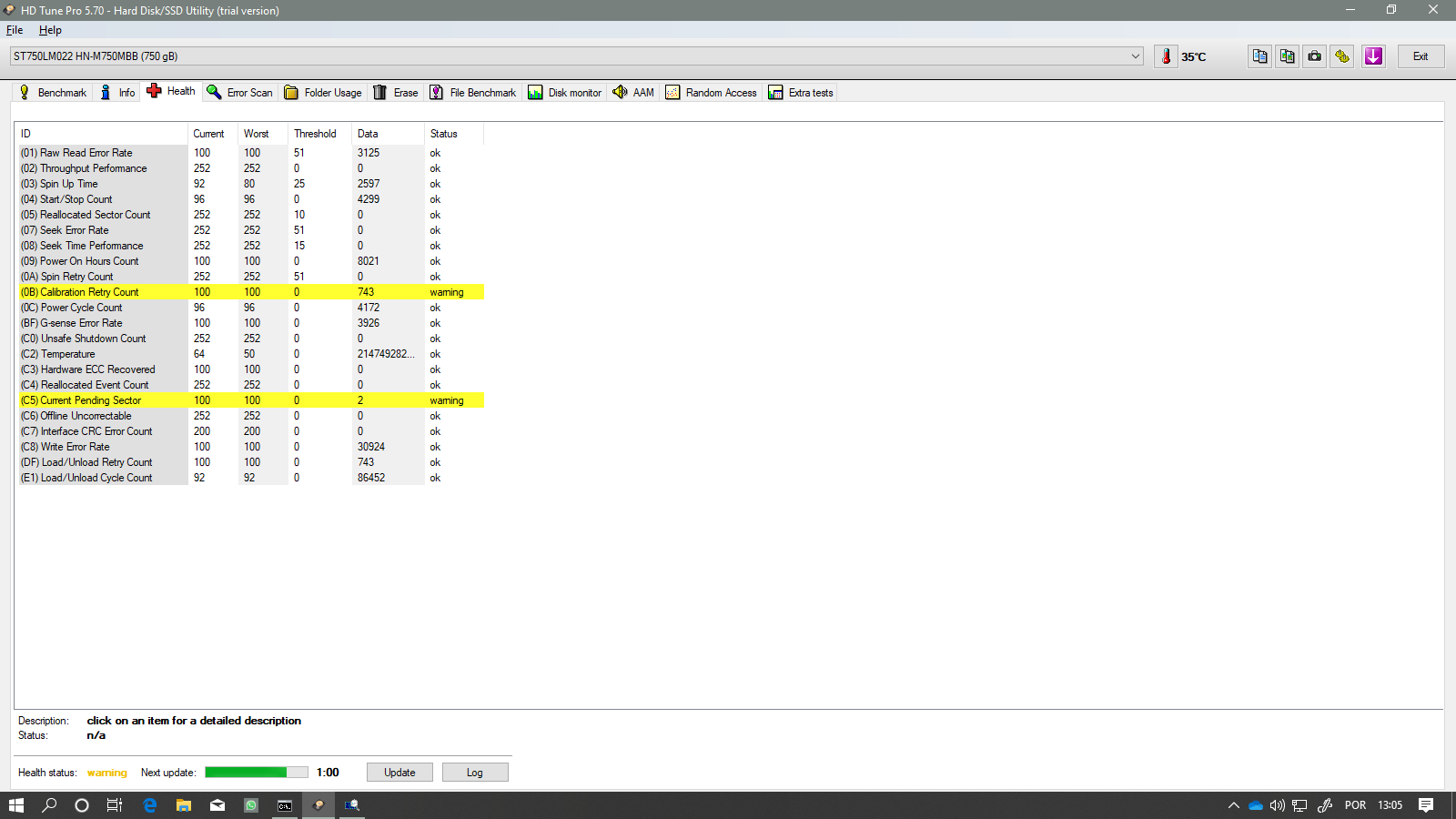Select the Write Error Rate row
1456x819 pixels.
(251, 447)
